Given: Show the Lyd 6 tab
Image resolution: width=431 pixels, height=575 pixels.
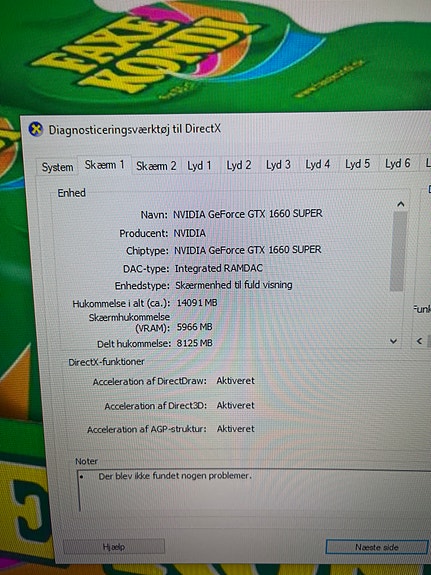Looking at the screenshot, I should pos(398,164).
